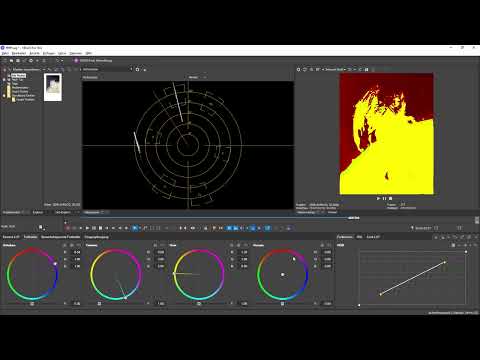Image resolution: width=480 pixels, height=360 pixels.
Task: Play the video preview using its play button
Action: click(378, 198)
